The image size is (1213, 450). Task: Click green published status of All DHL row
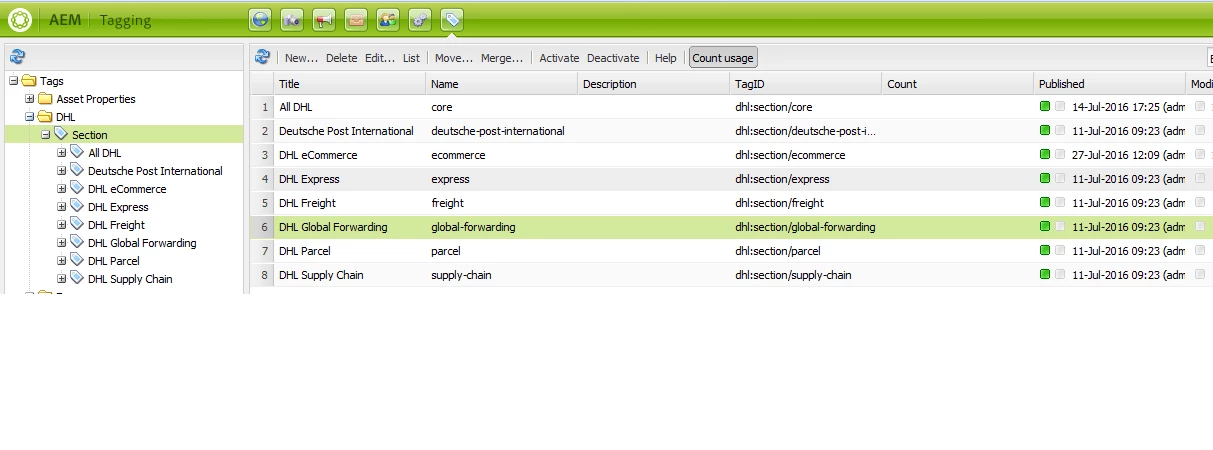1045,106
